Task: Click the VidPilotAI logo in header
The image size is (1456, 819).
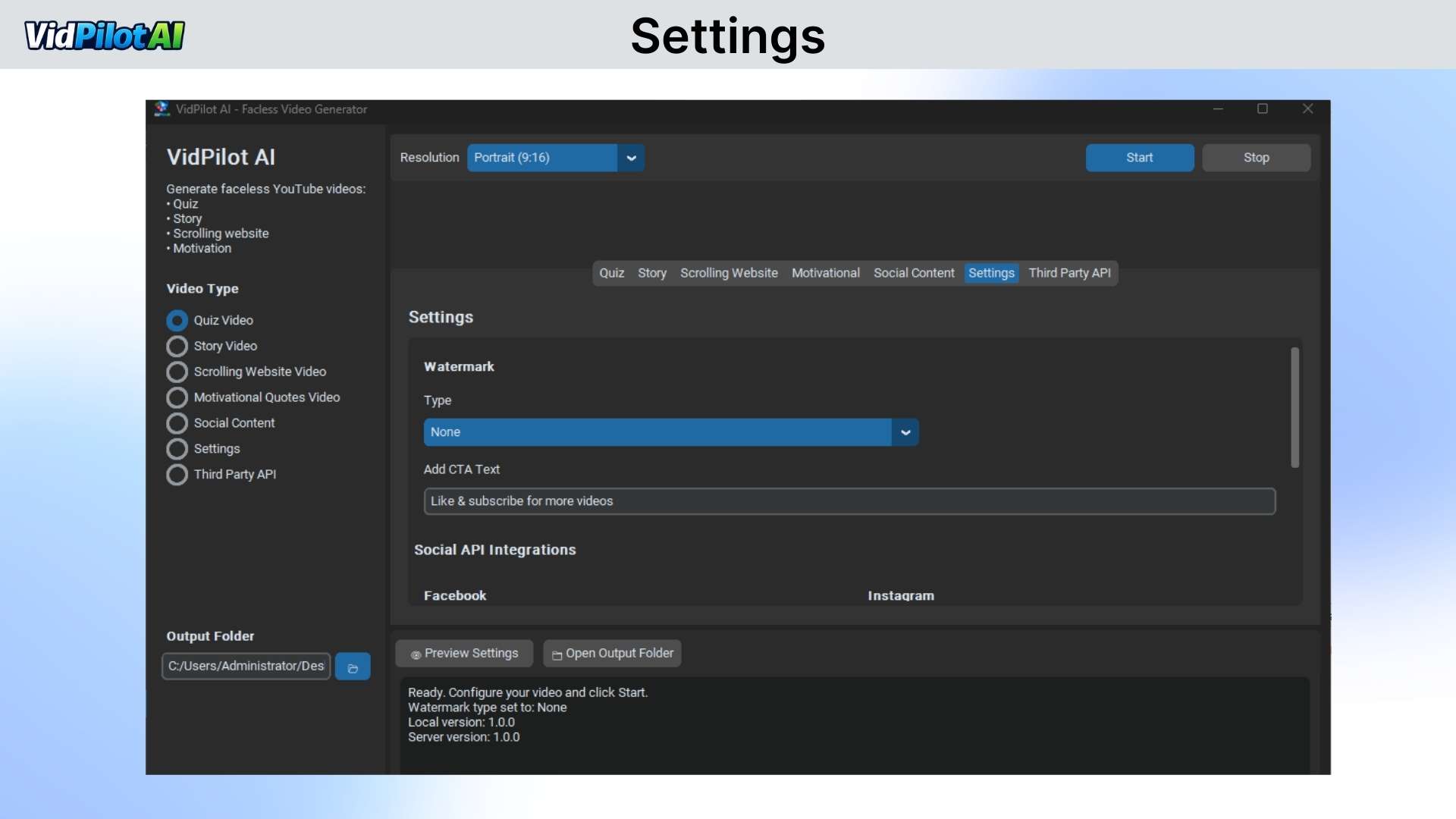Action: tap(105, 36)
